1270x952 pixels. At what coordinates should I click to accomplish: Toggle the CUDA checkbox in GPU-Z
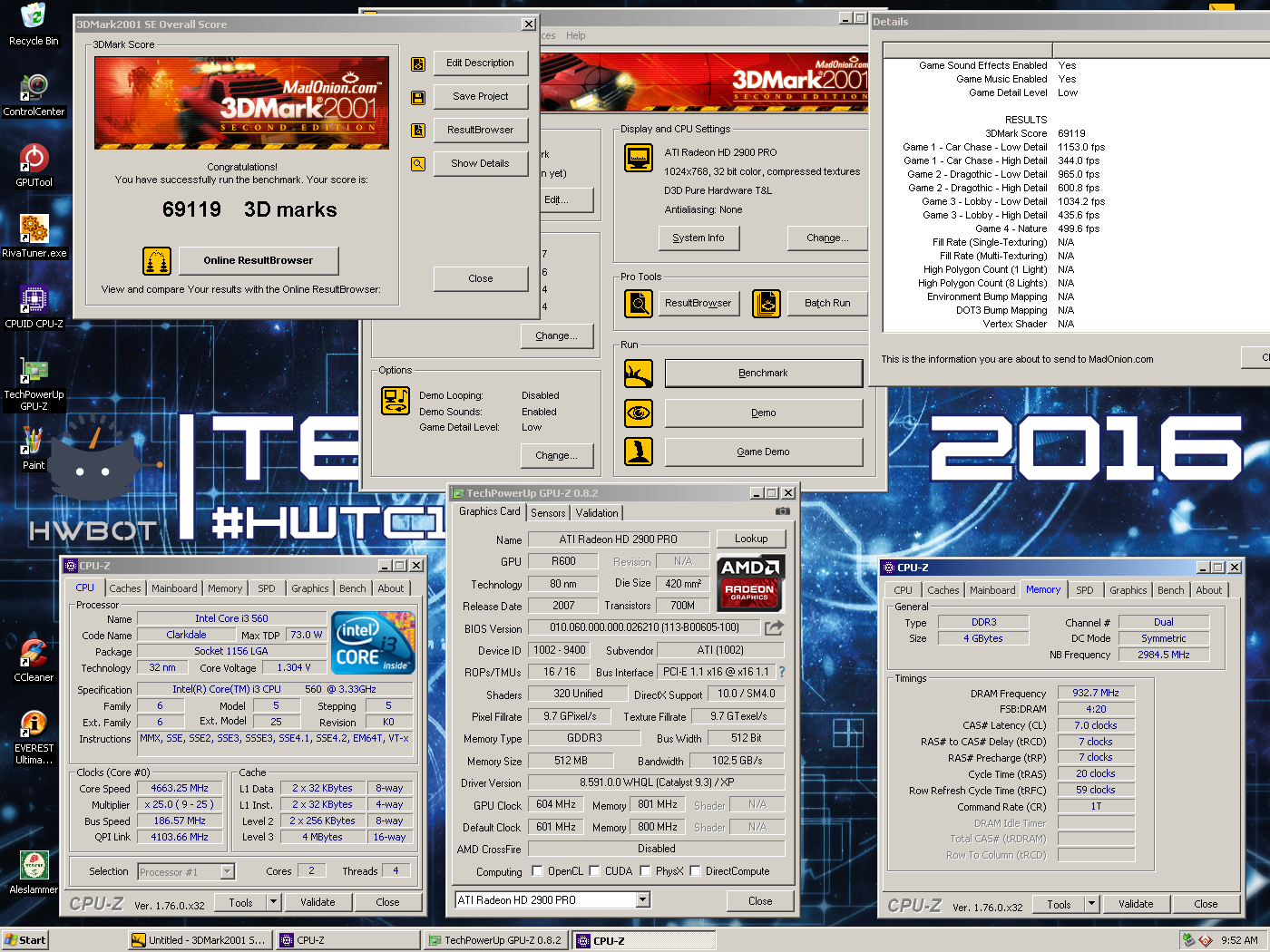point(594,871)
